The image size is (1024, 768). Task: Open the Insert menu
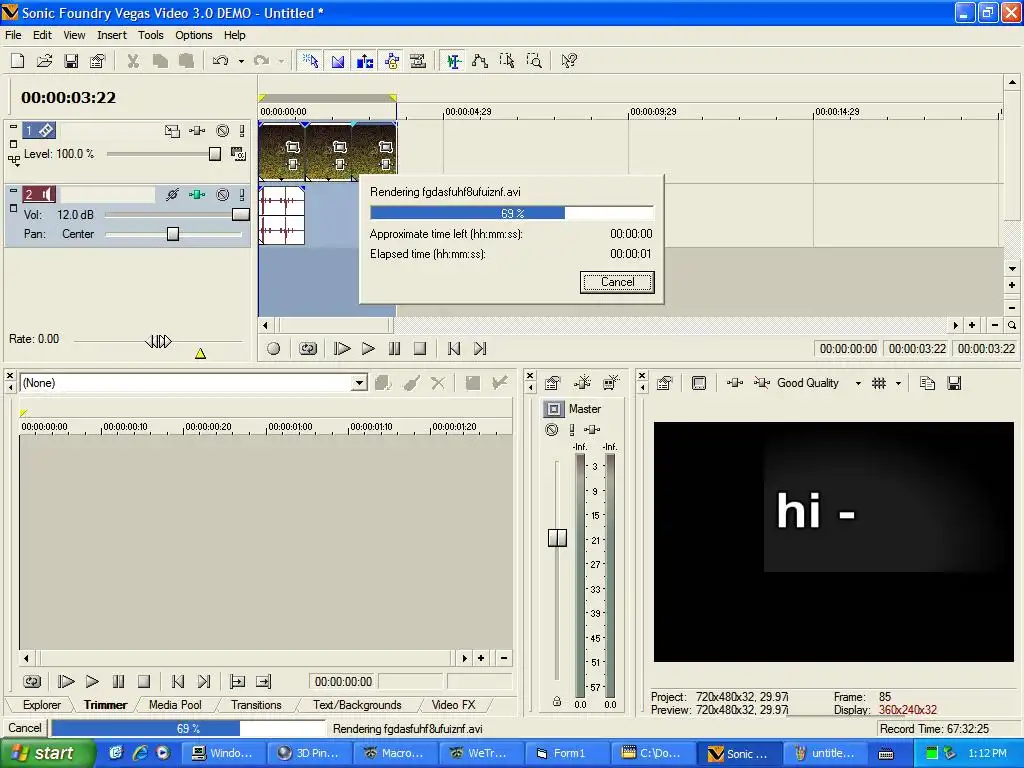112,35
